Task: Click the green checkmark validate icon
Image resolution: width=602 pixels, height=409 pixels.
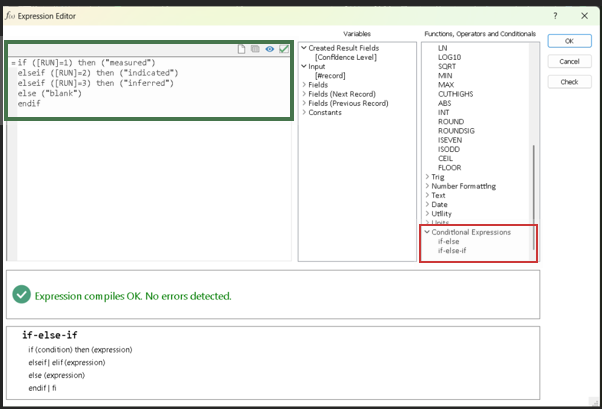Action: coord(284,49)
